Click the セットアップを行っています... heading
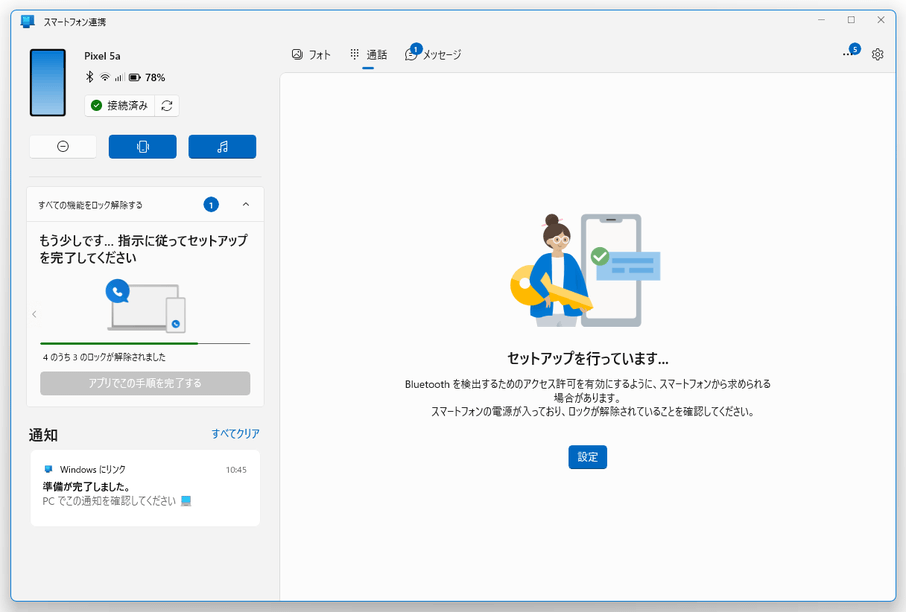 [588, 359]
